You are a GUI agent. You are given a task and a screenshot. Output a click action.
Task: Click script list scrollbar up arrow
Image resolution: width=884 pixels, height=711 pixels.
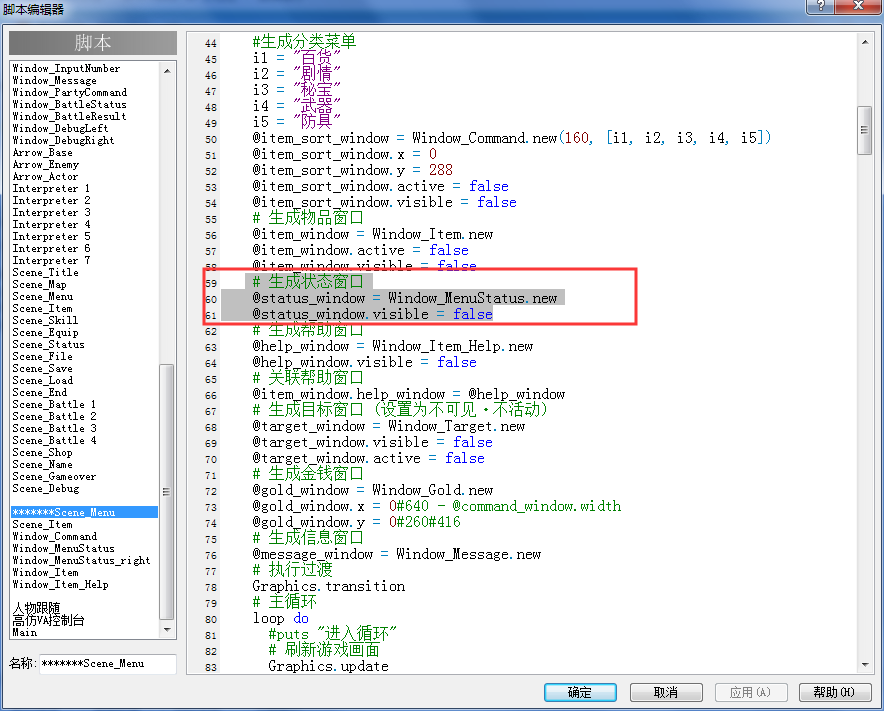tap(167, 71)
